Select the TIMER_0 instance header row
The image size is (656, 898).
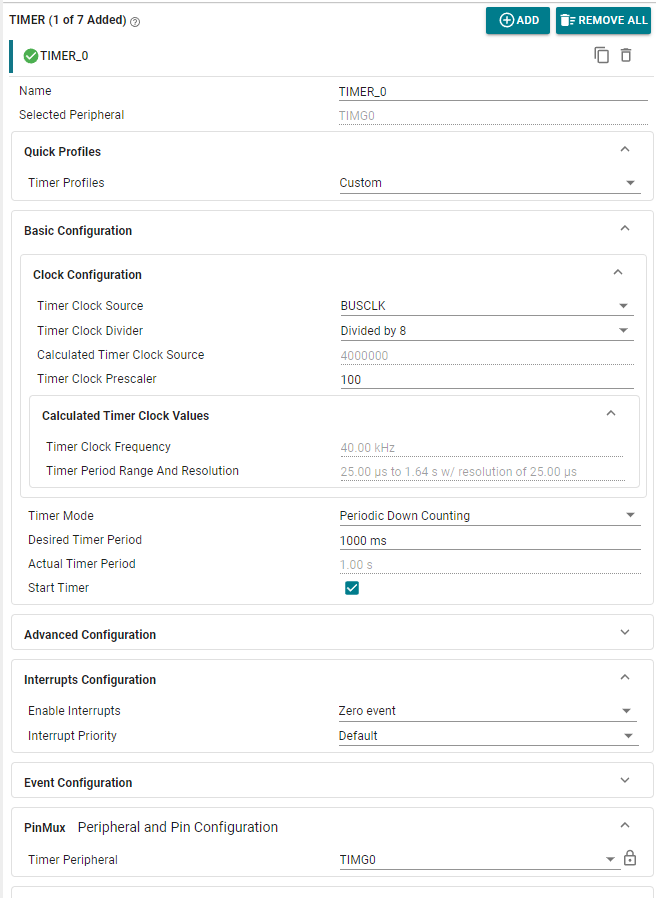point(329,56)
